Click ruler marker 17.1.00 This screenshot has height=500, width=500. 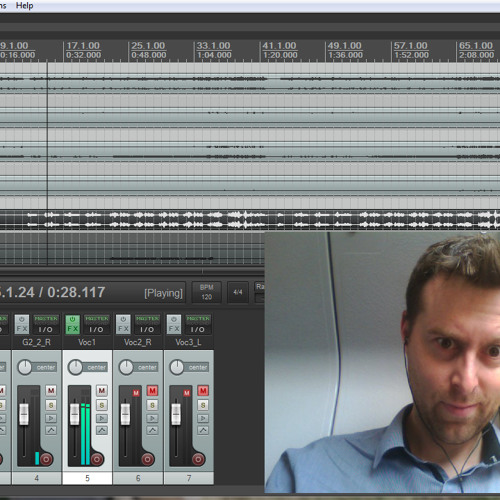(x=83, y=46)
